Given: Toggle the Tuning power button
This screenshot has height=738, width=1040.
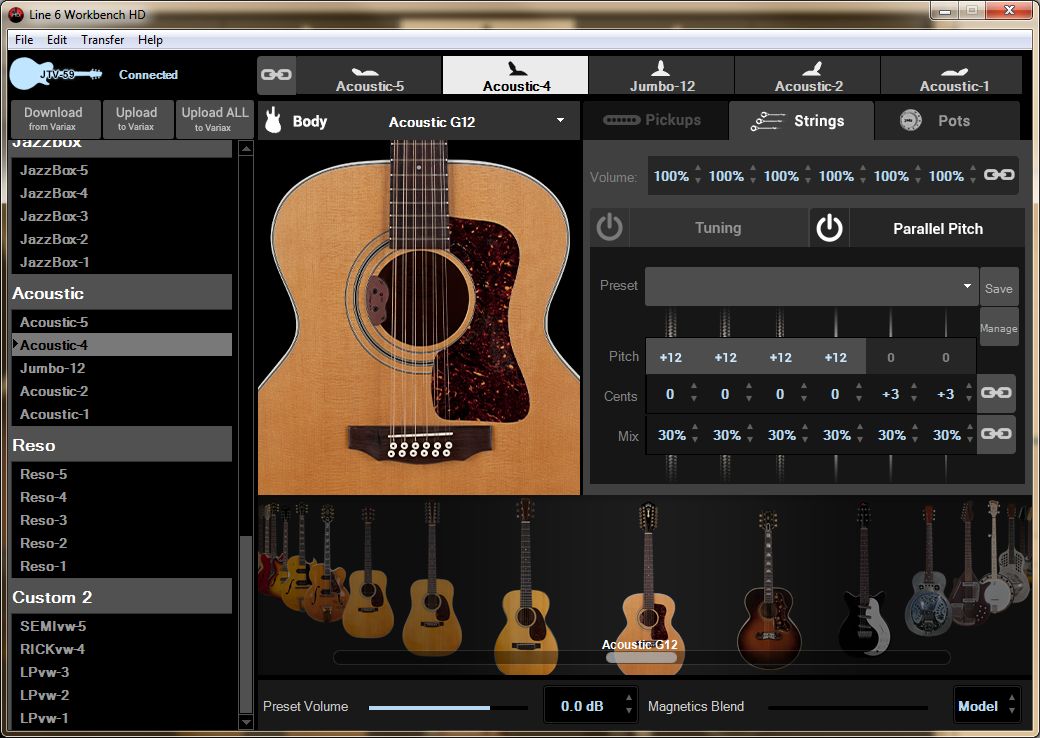Looking at the screenshot, I should pyautogui.click(x=609, y=227).
